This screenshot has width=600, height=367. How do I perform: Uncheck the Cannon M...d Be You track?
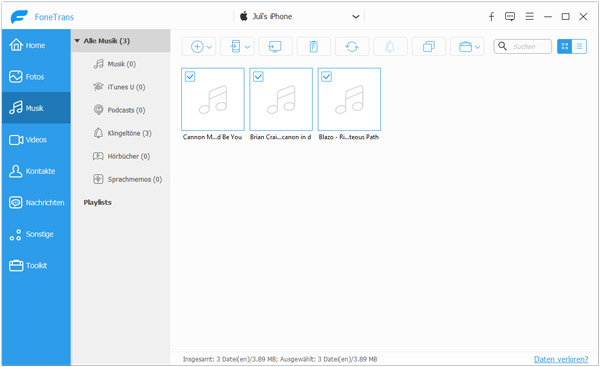(x=190, y=77)
